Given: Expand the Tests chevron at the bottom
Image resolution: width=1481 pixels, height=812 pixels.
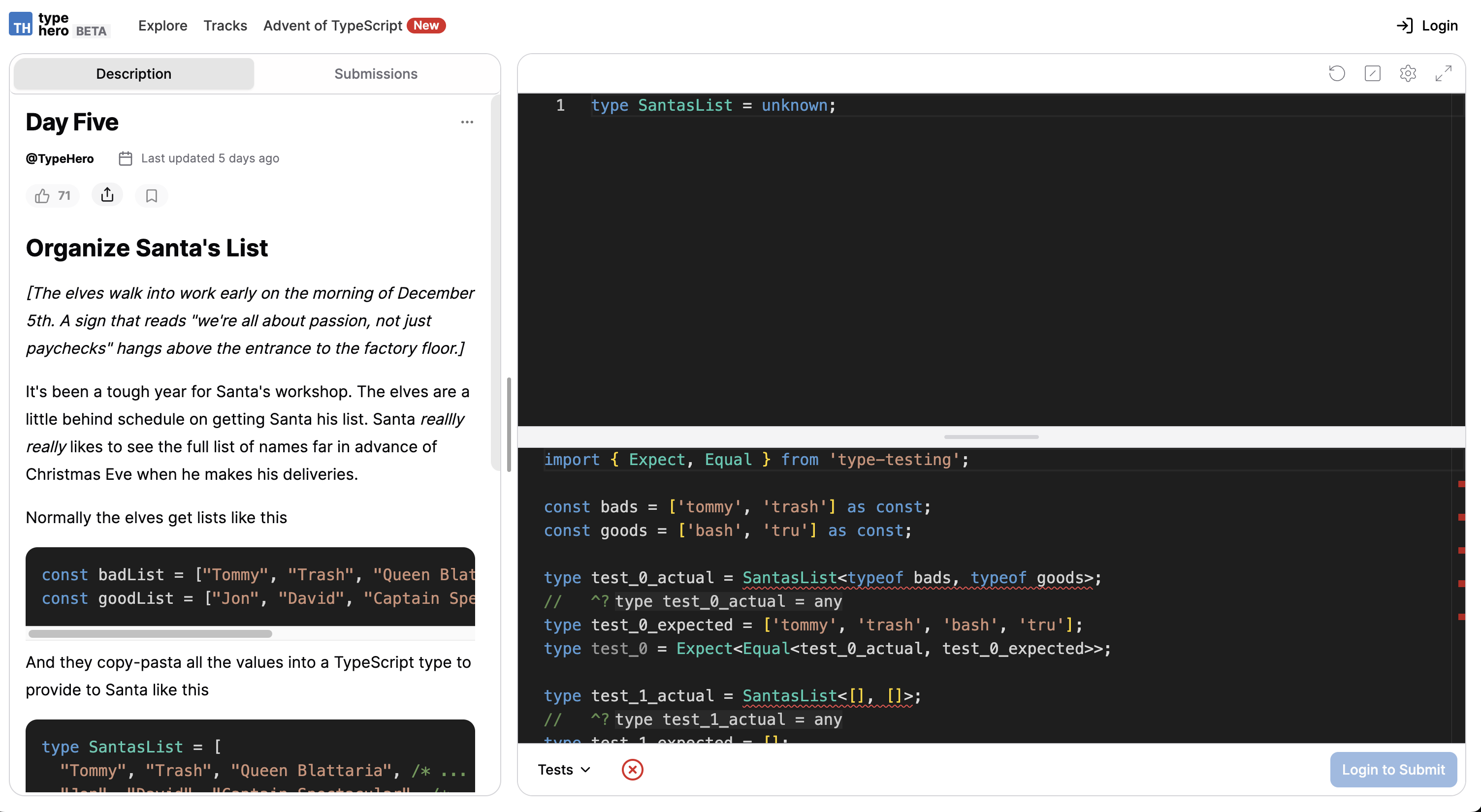Looking at the screenshot, I should pyautogui.click(x=586, y=770).
